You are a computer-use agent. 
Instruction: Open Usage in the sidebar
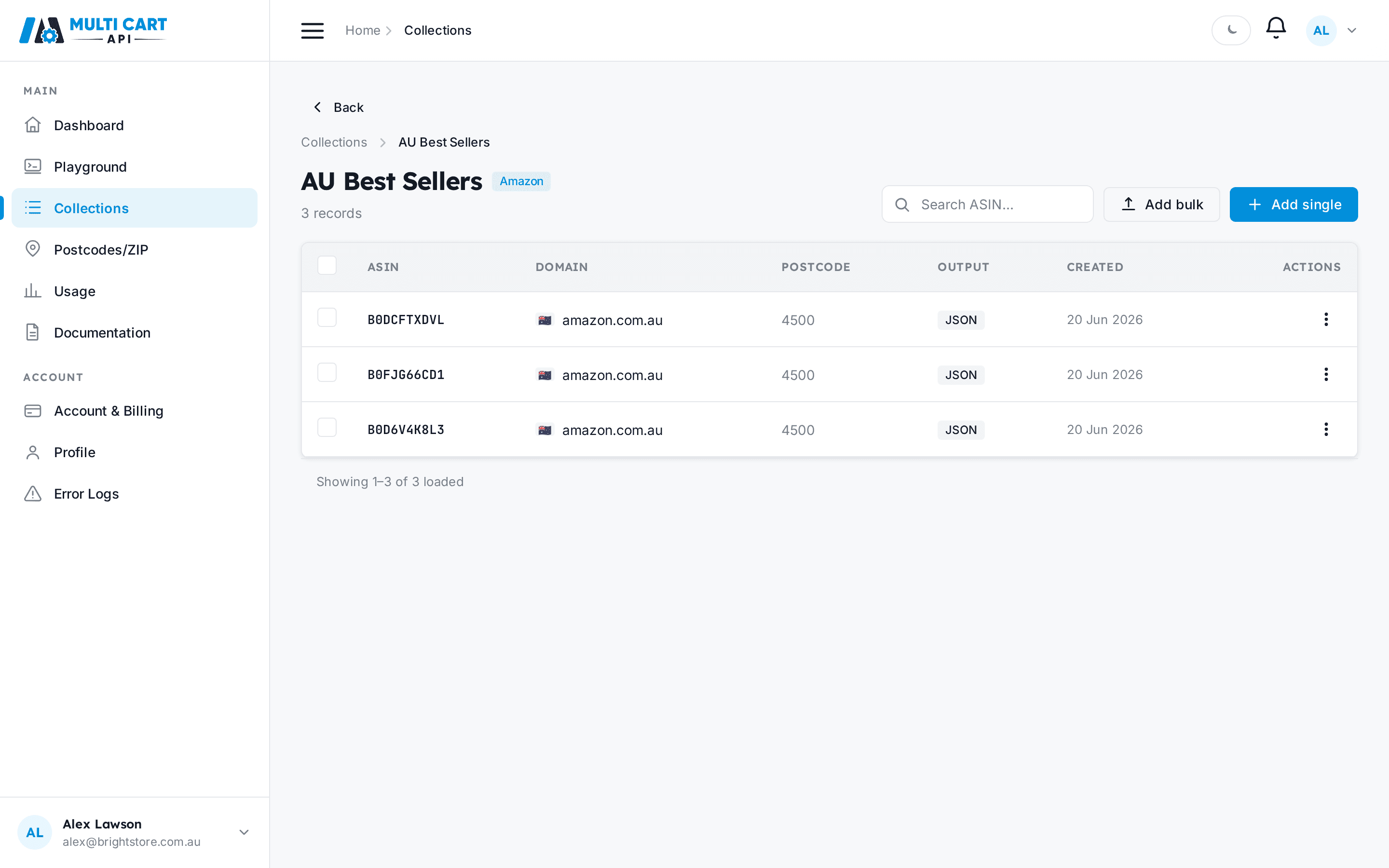134,291
